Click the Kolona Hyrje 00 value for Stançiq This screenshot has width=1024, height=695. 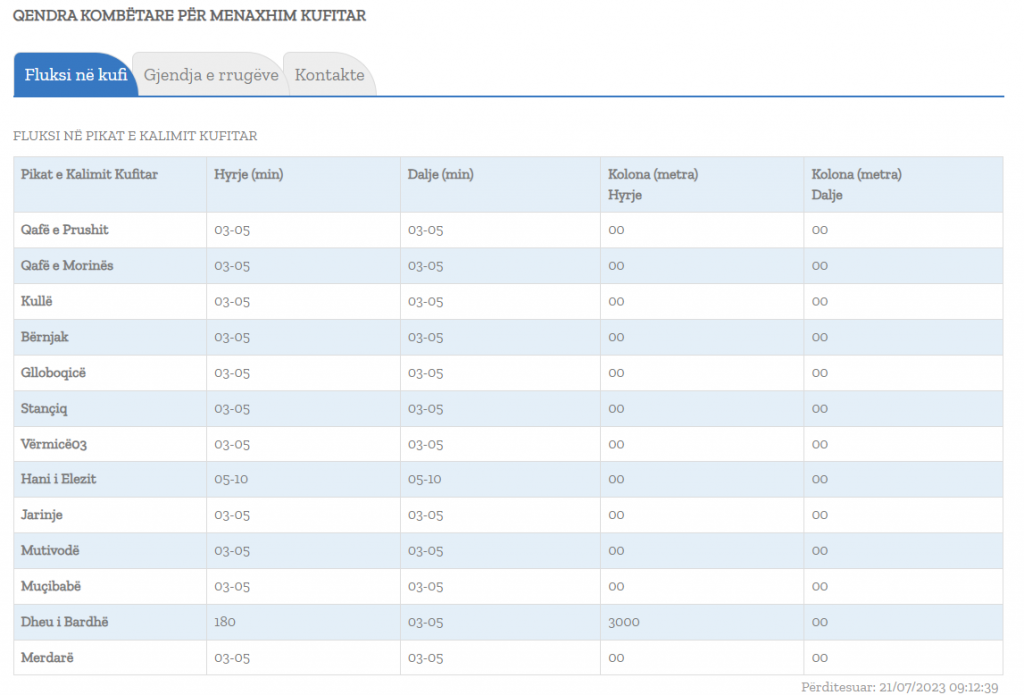point(616,408)
